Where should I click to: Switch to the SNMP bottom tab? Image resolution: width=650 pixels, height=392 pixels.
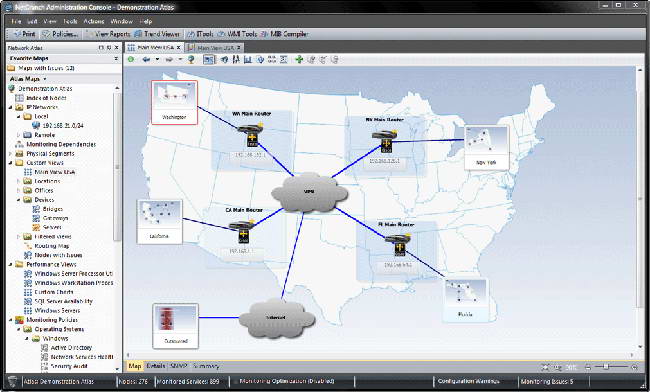179,366
